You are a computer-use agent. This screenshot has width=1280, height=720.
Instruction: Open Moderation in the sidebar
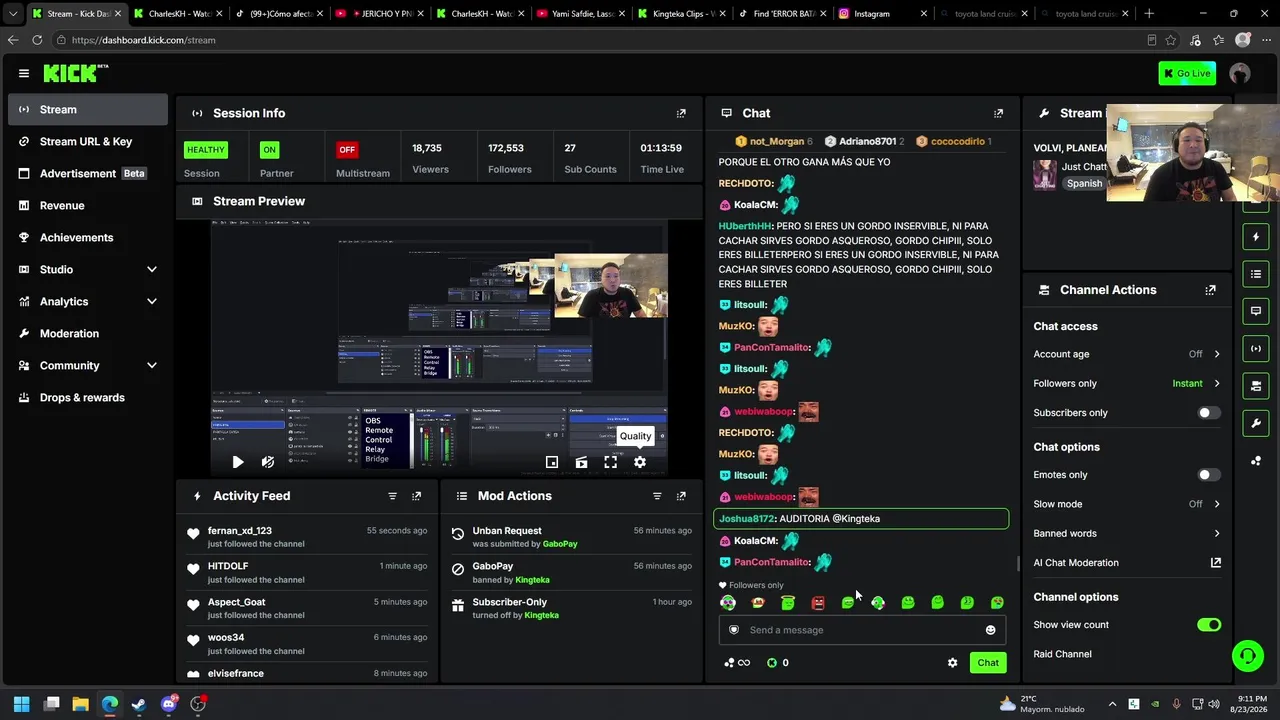click(x=88, y=333)
